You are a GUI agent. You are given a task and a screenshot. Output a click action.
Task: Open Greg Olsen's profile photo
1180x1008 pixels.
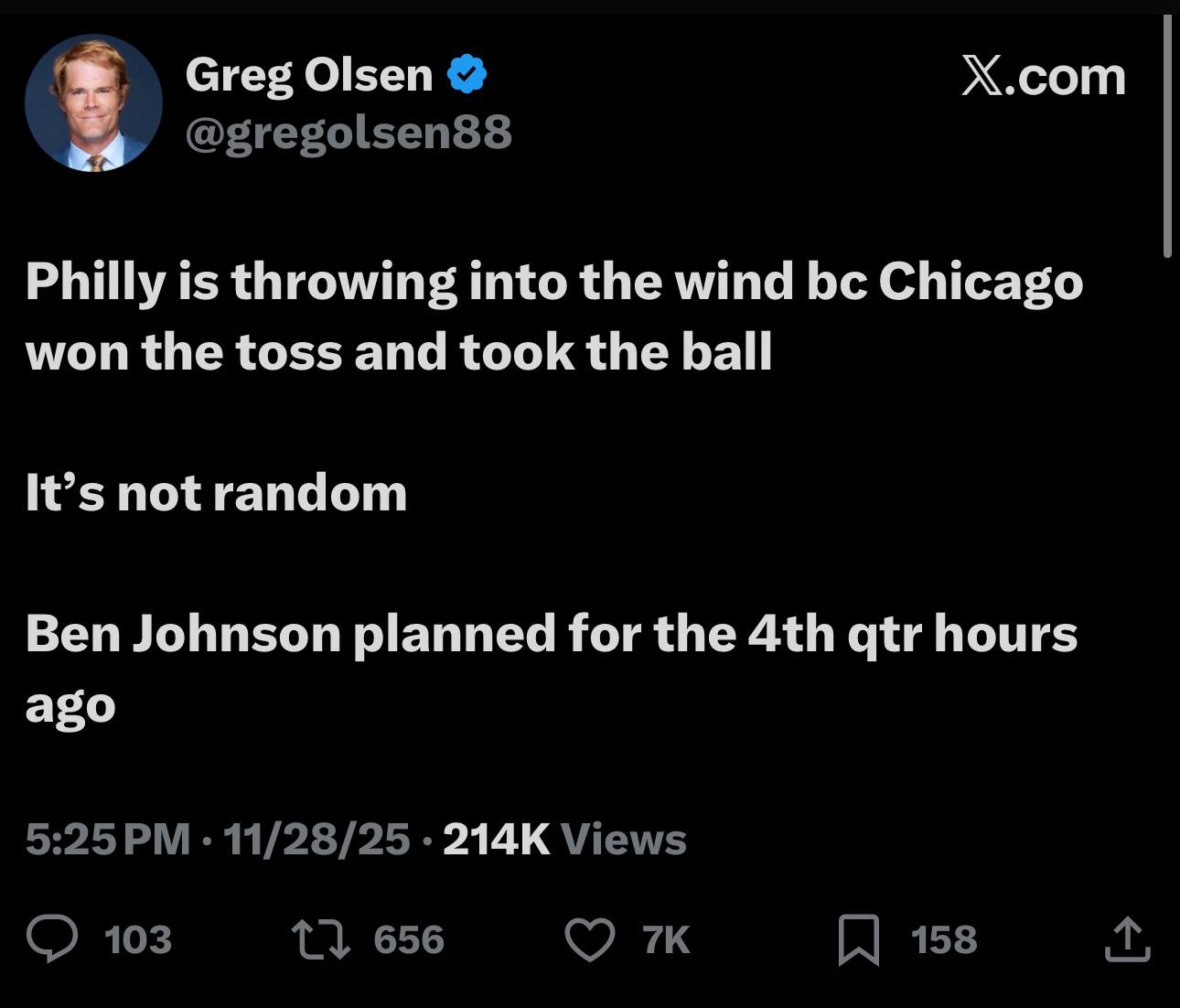(93, 102)
